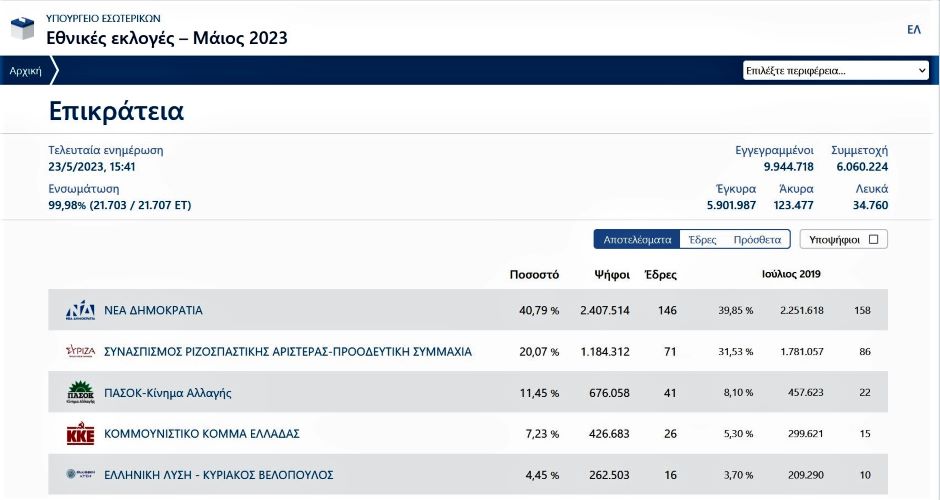The image size is (940, 500).
Task: Go to Αρχική in breadcrumb
Action: 25,71
